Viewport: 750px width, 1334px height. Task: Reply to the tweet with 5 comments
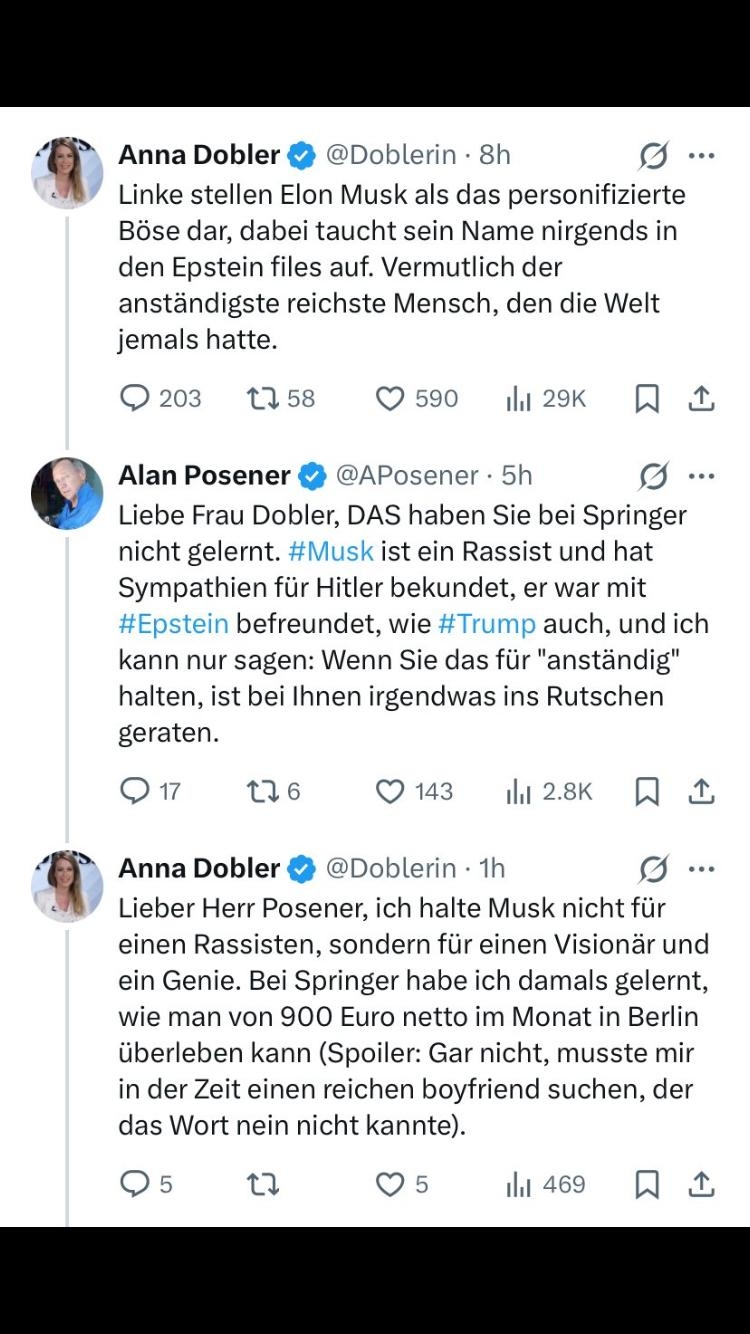coord(135,1184)
